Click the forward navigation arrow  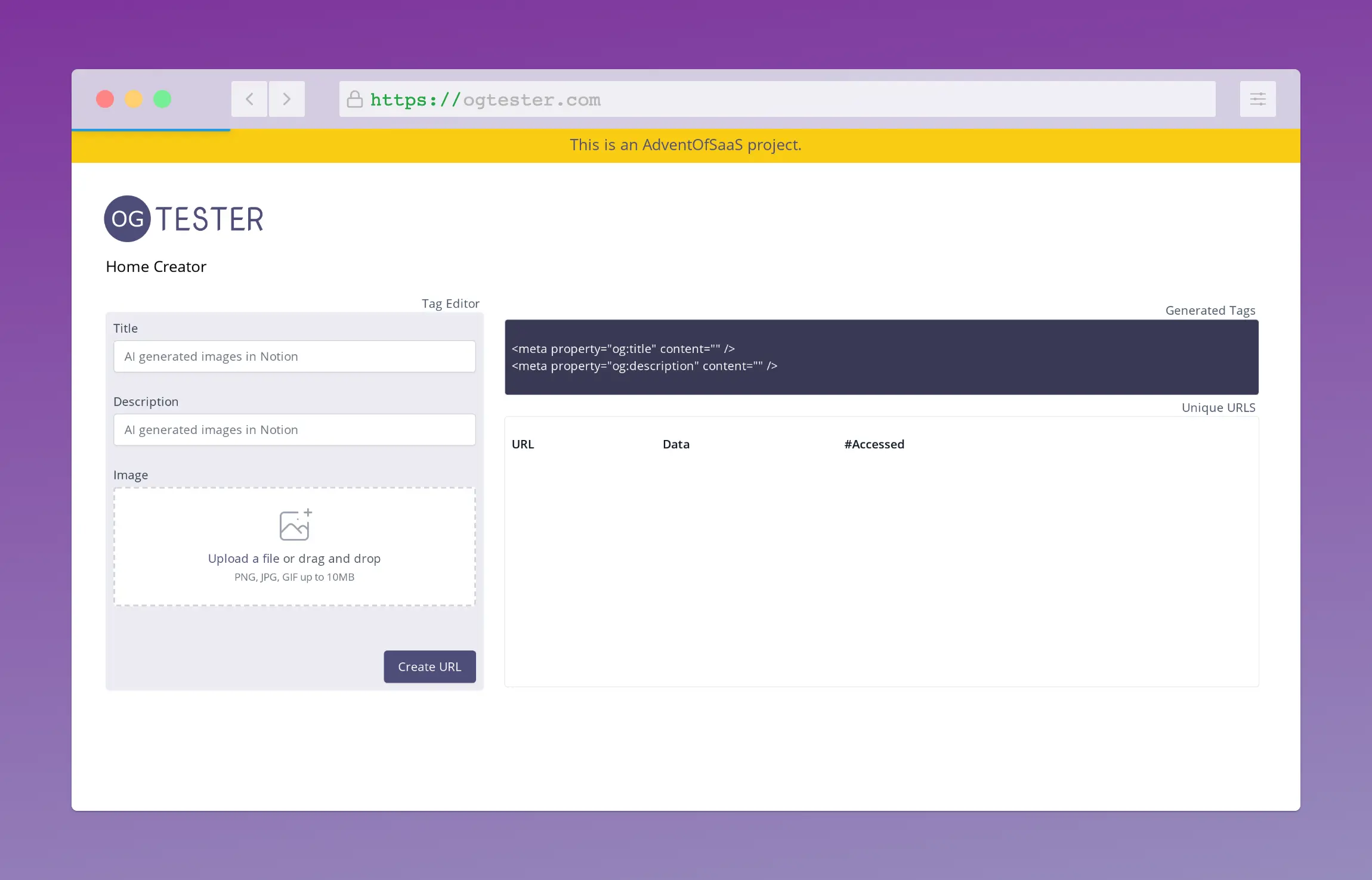pos(287,98)
